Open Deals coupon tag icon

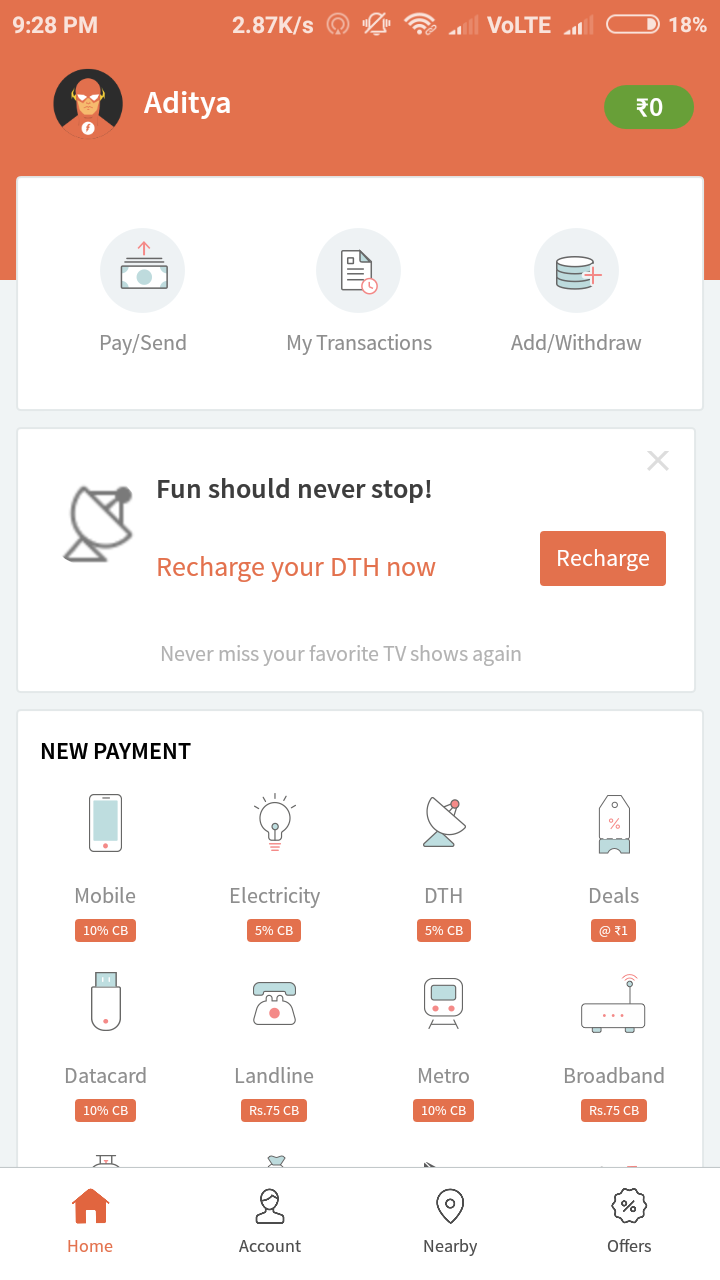click(x=614, y=823)
